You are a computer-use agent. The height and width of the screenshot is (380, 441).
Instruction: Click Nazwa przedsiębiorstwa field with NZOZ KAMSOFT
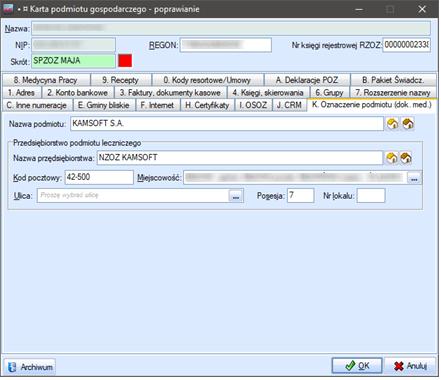click(x=240, y=158)
